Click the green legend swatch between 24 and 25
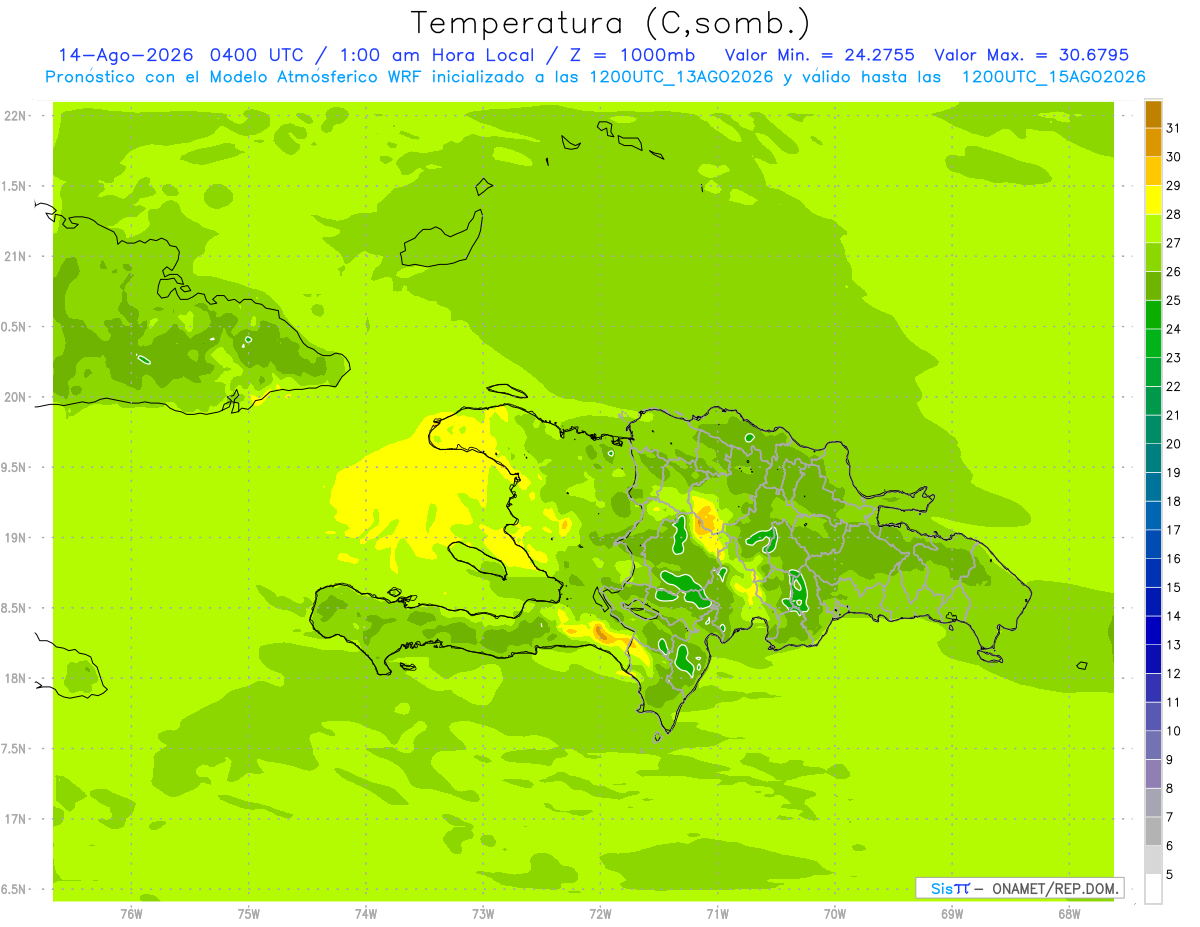 click(1153, 315)
